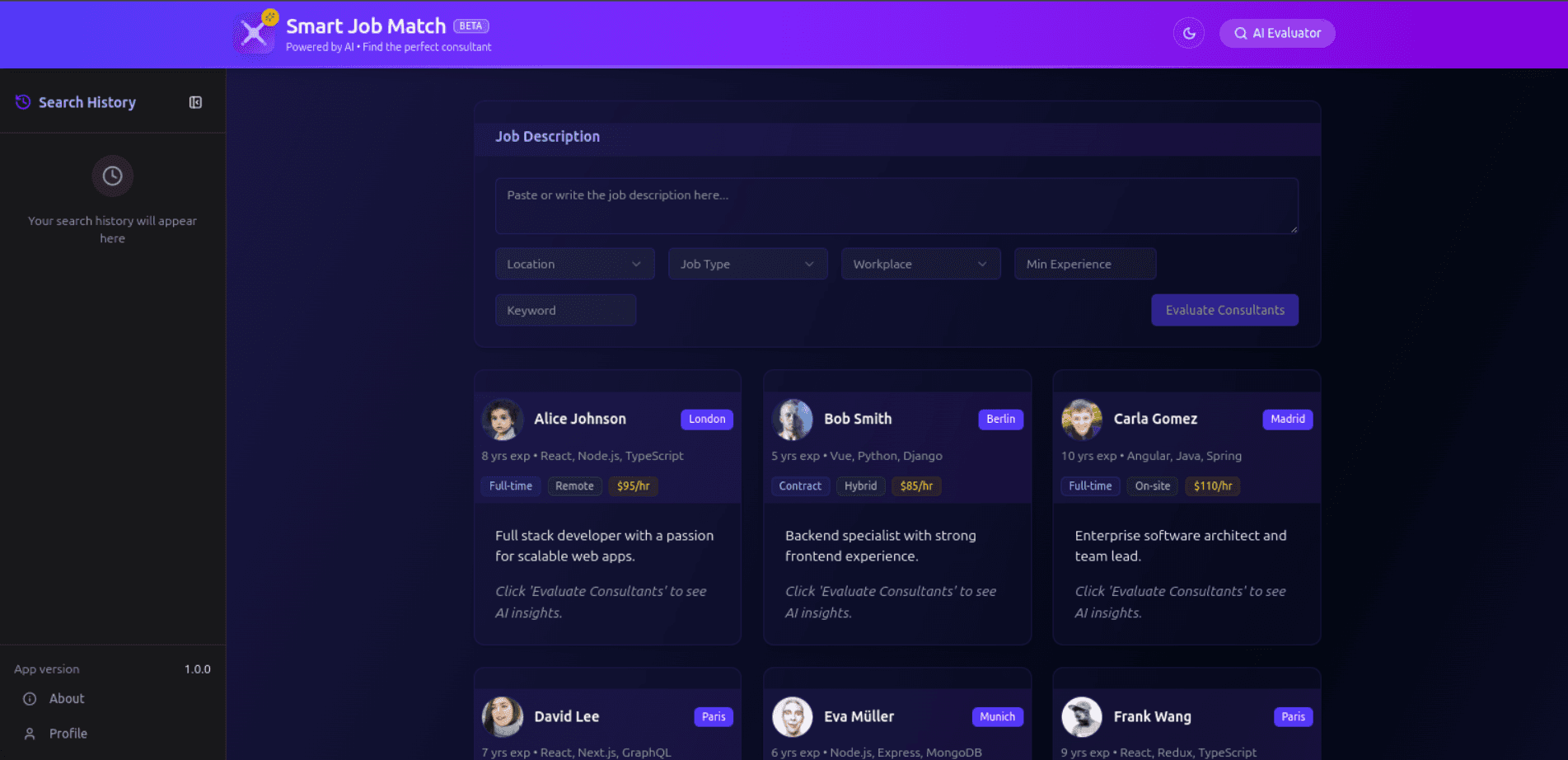Click the Evaluate Consultants button
1568x760 pixels.
(x=1224, y=310)
